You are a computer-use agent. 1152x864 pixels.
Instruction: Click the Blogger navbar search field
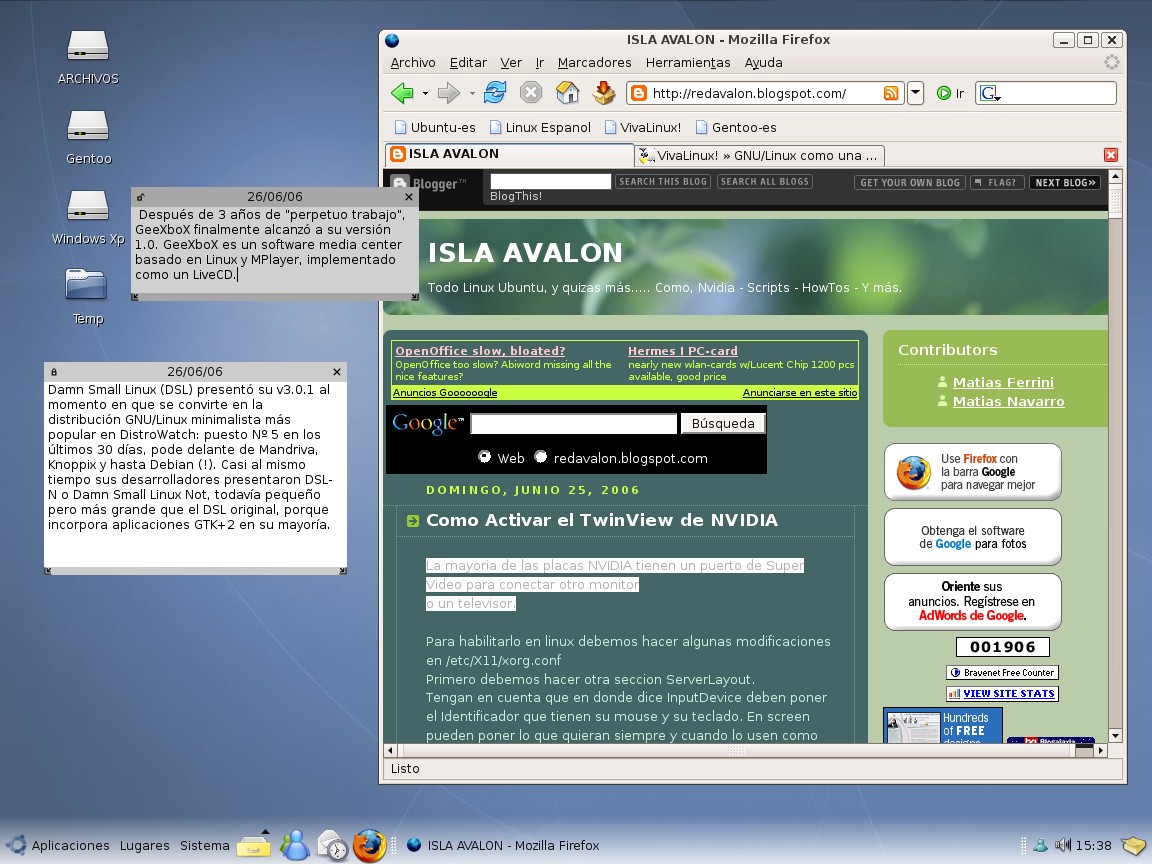[550, 181]
